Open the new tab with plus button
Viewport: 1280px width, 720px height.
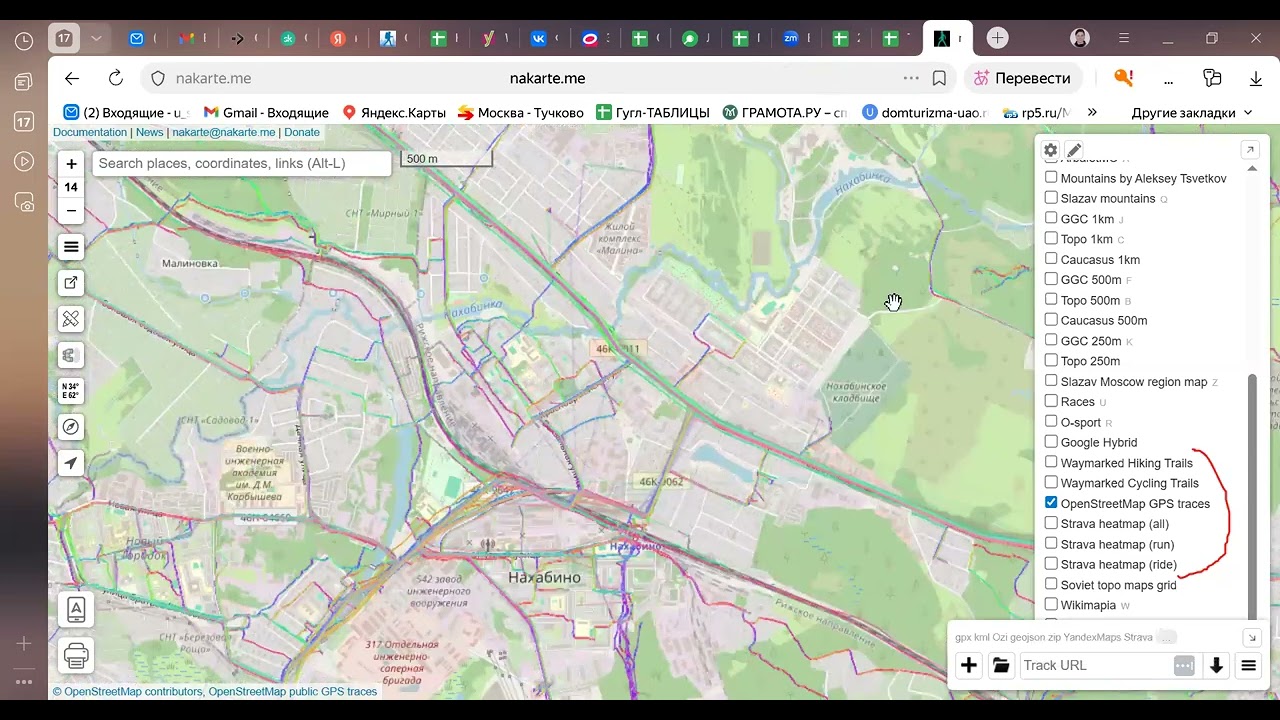pyautogui.click(x=997, y=38)
